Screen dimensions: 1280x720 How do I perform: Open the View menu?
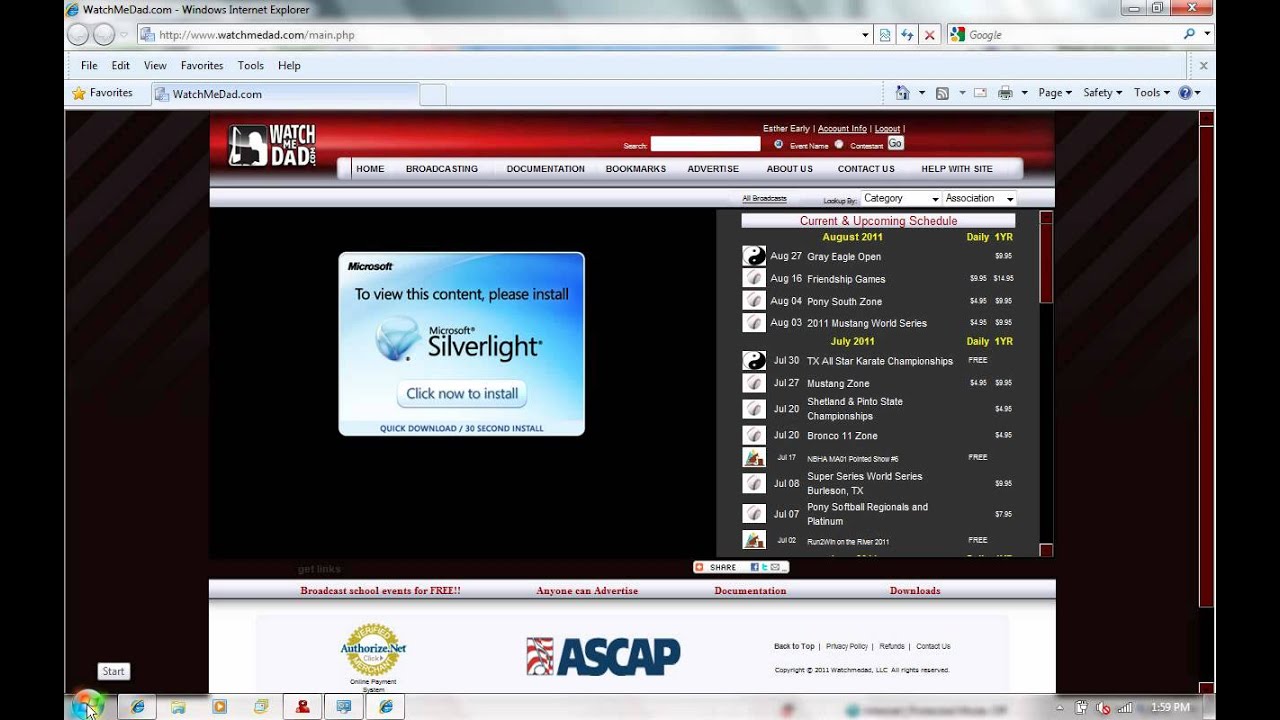pyautogui.click(x=155, y=65)
